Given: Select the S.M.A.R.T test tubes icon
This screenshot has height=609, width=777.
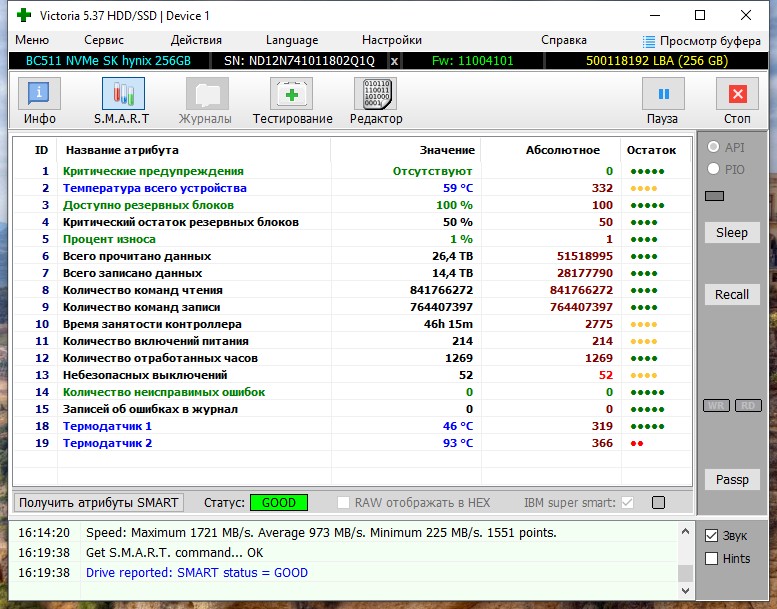Looking at the screenshot, I should [x=123, y=94].
